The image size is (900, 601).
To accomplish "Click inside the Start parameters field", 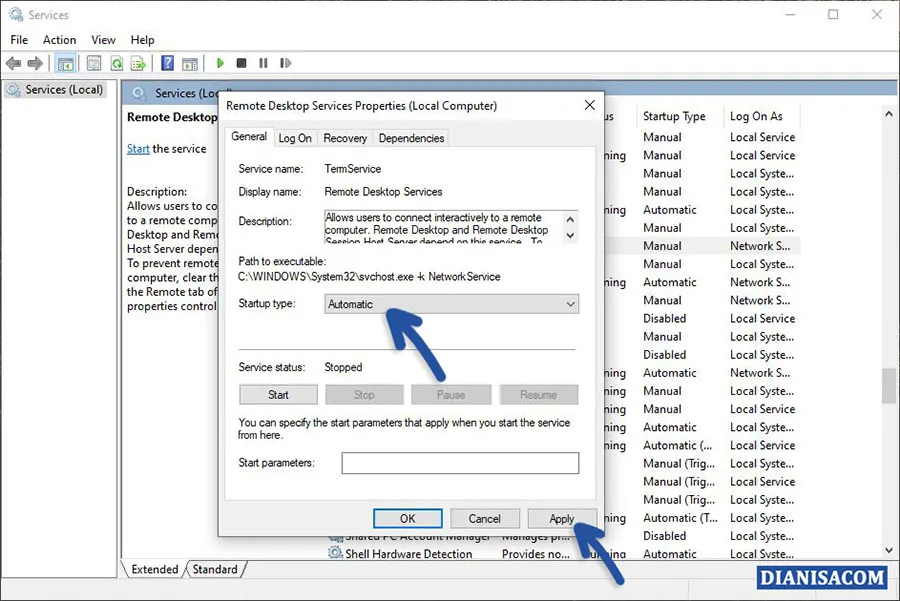I will tap(459, 463).
